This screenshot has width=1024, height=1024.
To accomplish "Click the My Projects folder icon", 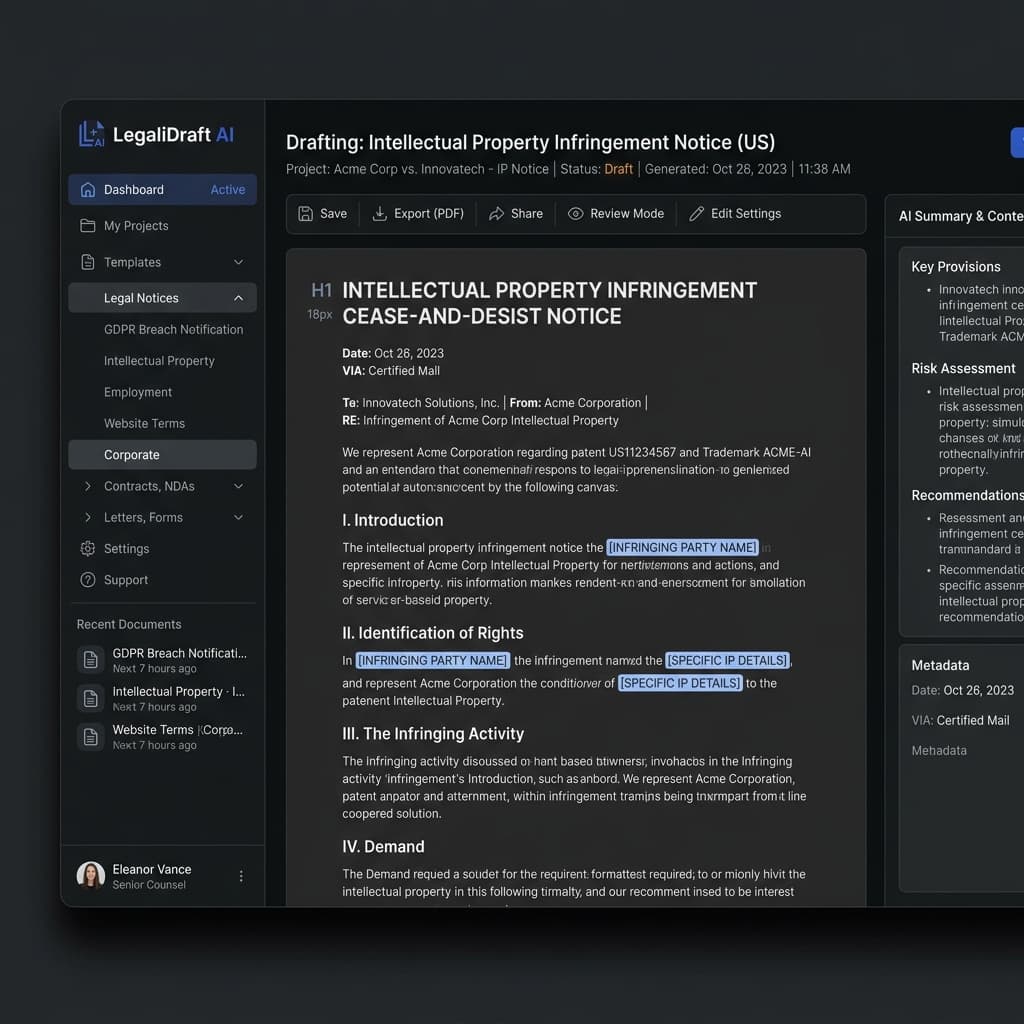I will 88,225.
